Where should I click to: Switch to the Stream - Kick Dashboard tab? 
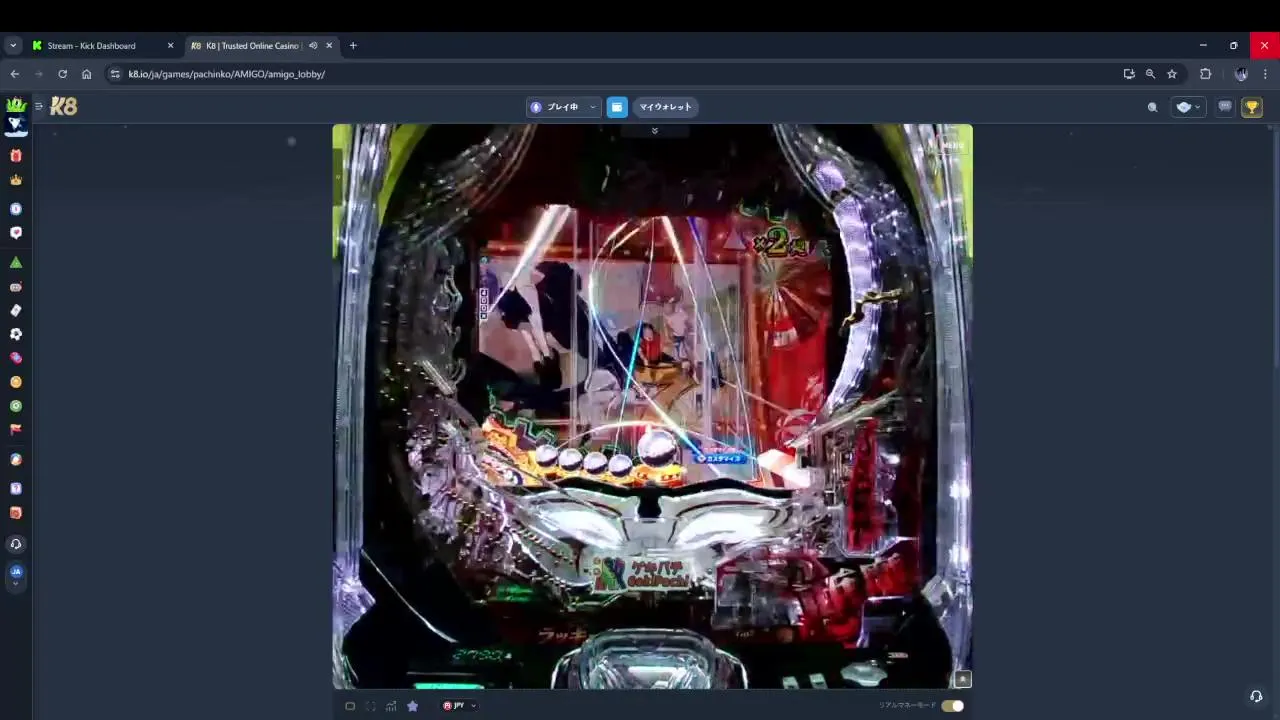click(x=91, y=46)
